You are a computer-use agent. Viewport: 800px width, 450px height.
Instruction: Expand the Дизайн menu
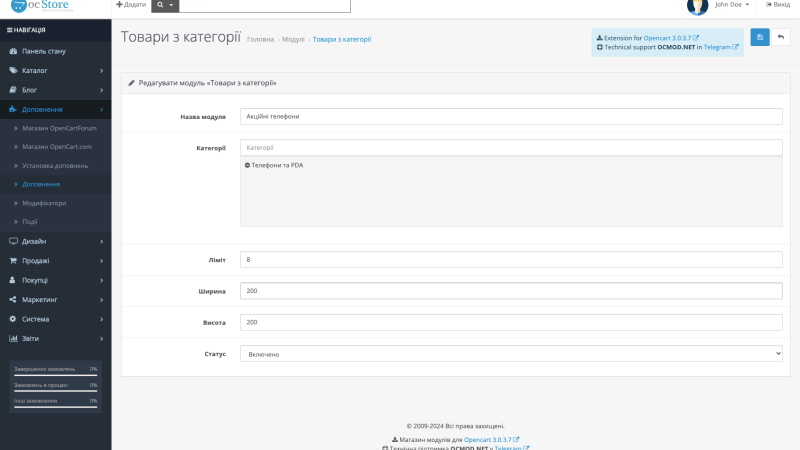click(x=56, y=241)
